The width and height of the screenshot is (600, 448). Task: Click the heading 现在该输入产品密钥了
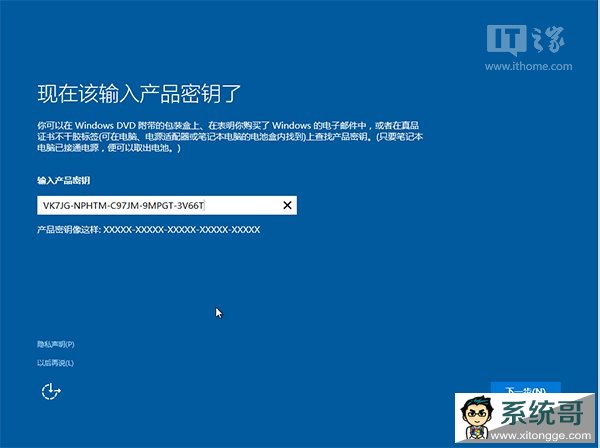point(139,93)
